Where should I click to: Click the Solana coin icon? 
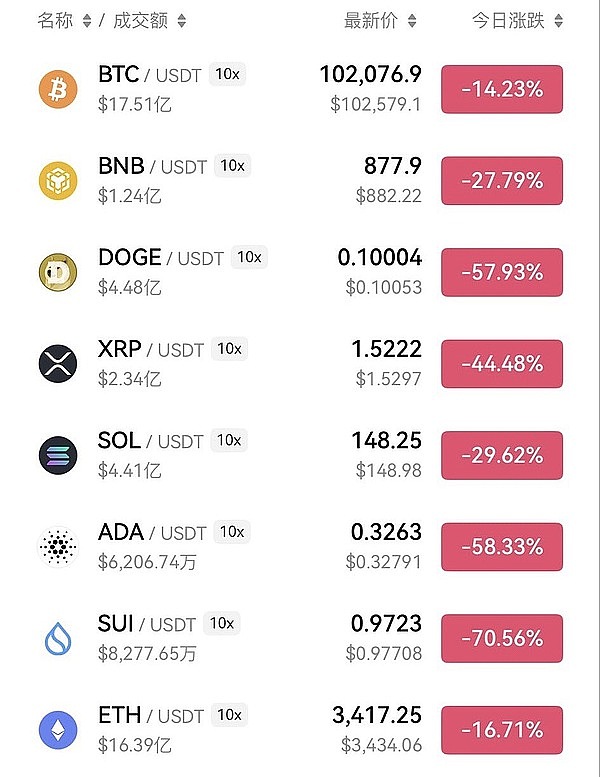(57, 455)
